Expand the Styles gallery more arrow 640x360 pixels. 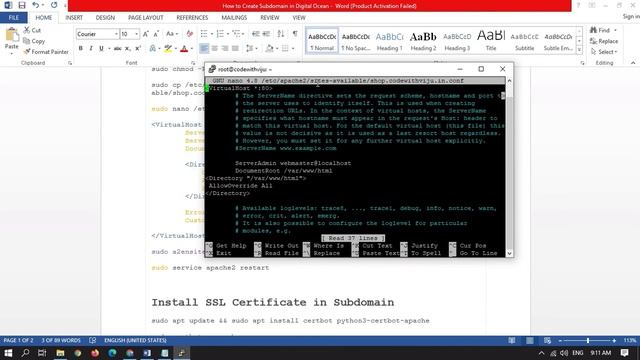tap(579, 49)
